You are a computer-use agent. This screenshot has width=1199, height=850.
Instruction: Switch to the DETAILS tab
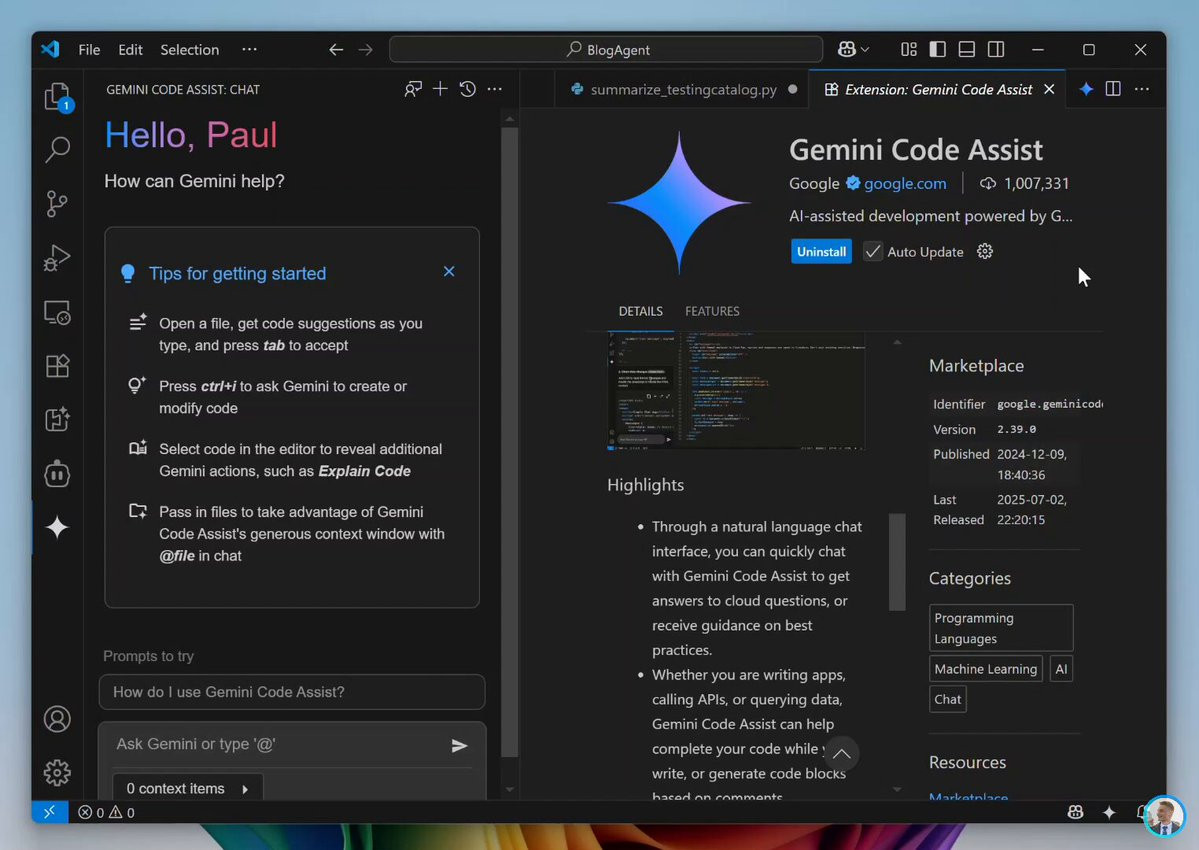coord(641,311)
